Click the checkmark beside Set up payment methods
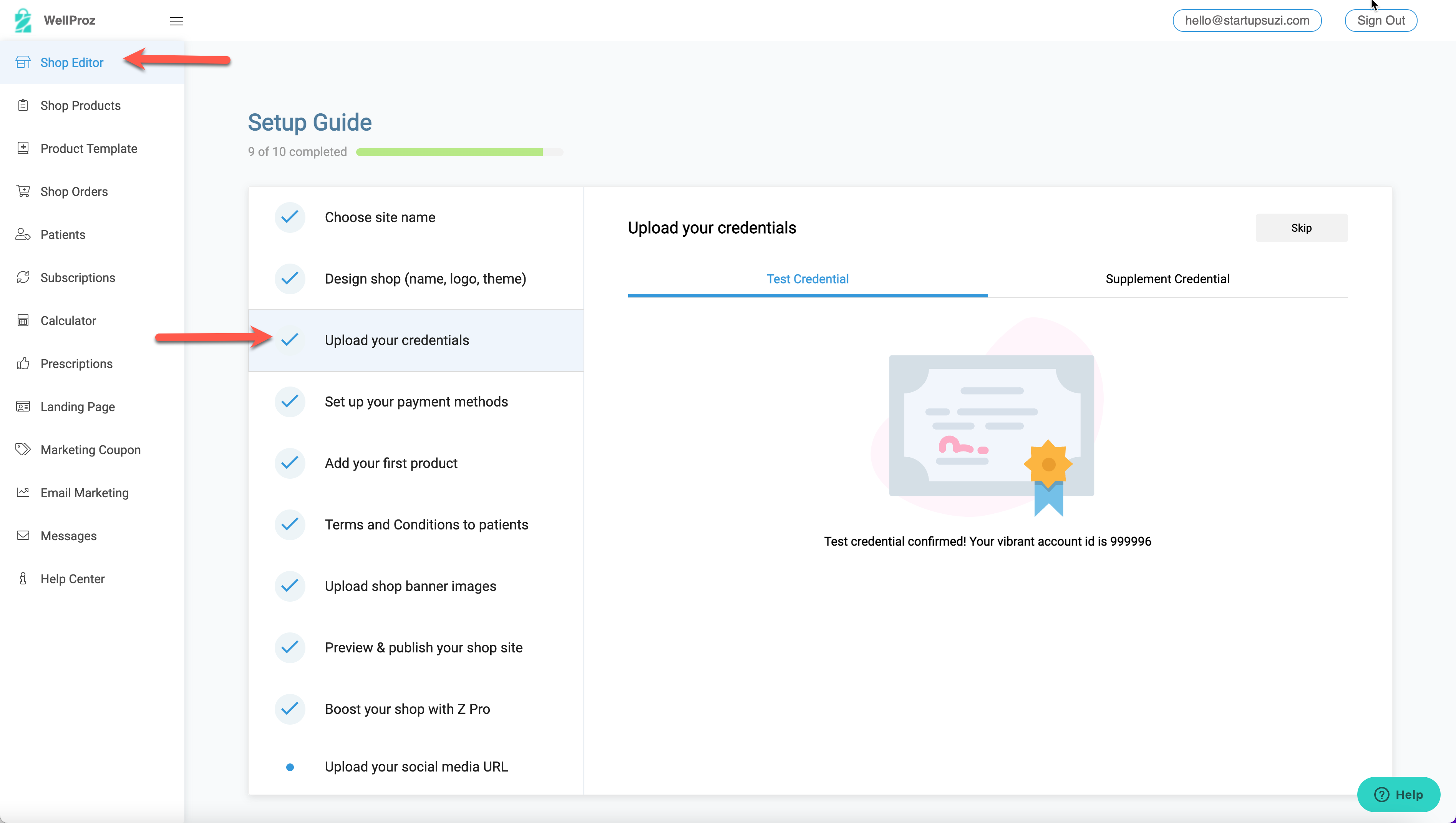 [x=290, y=402]
